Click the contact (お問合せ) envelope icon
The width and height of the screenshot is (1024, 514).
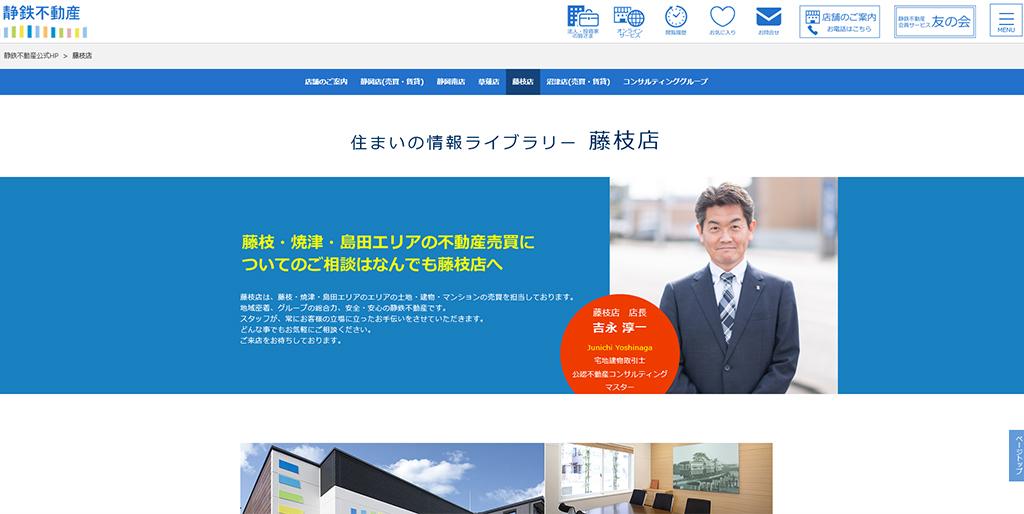(x=768, y=20)
